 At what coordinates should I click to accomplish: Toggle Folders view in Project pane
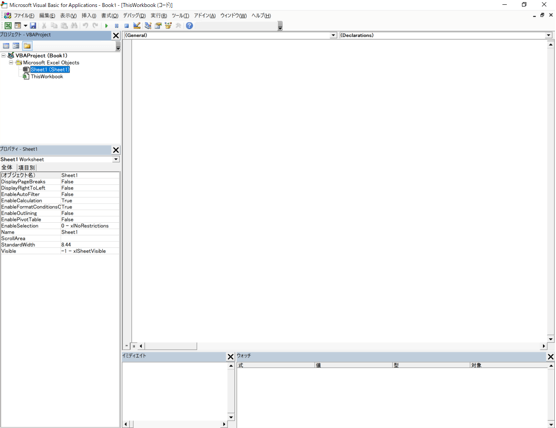tap(27, 46)
